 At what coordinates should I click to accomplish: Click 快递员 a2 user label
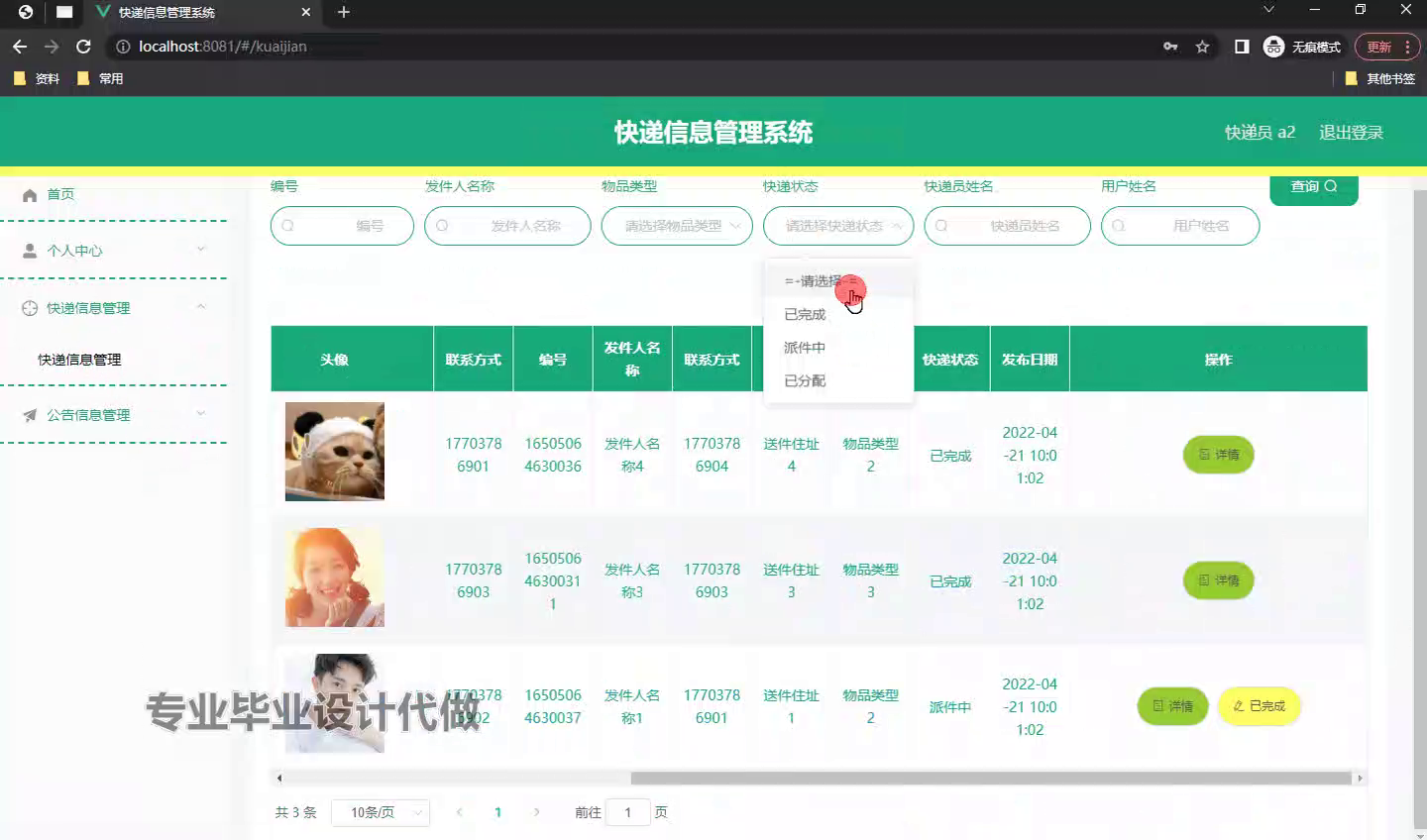[x=1260, y=133]
